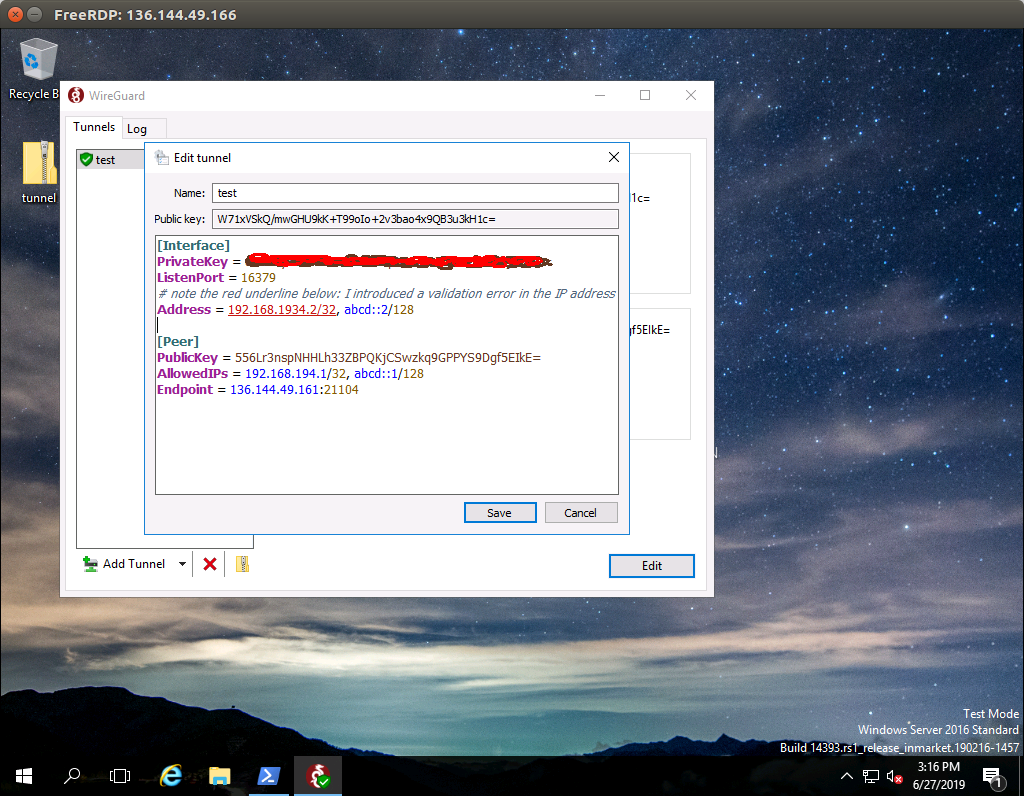Open Task View from the taskbar
Screen dimensions: 1024x796
tap(120, 776)
